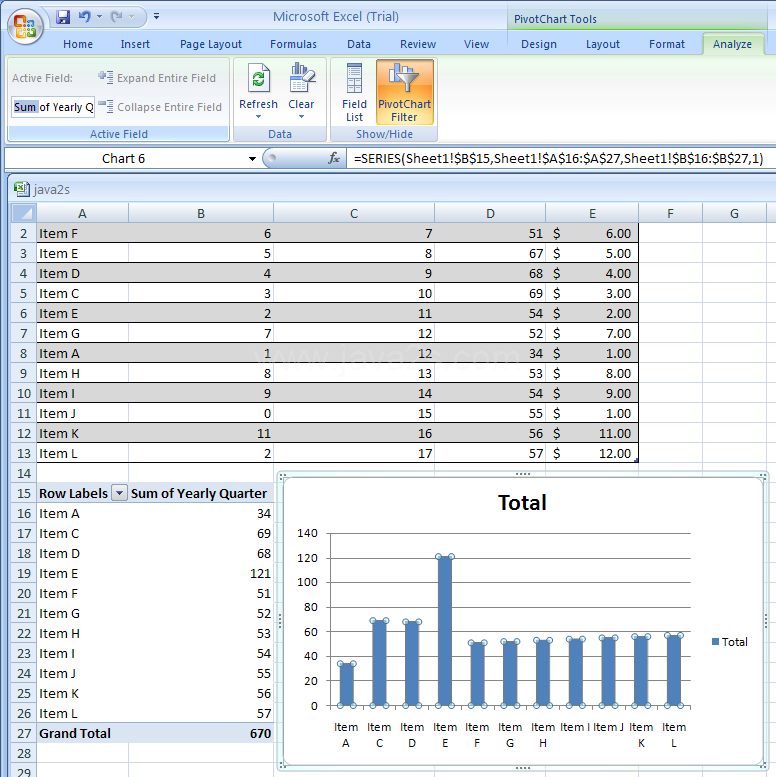Click the chart top-left corner handle
776x777 pixels.
click(x=282, y=477)
